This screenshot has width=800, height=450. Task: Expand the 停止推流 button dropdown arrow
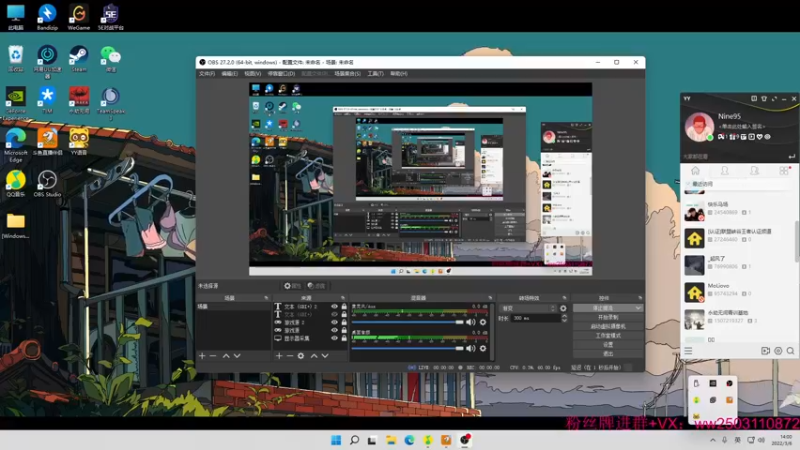tap(638, 308)
